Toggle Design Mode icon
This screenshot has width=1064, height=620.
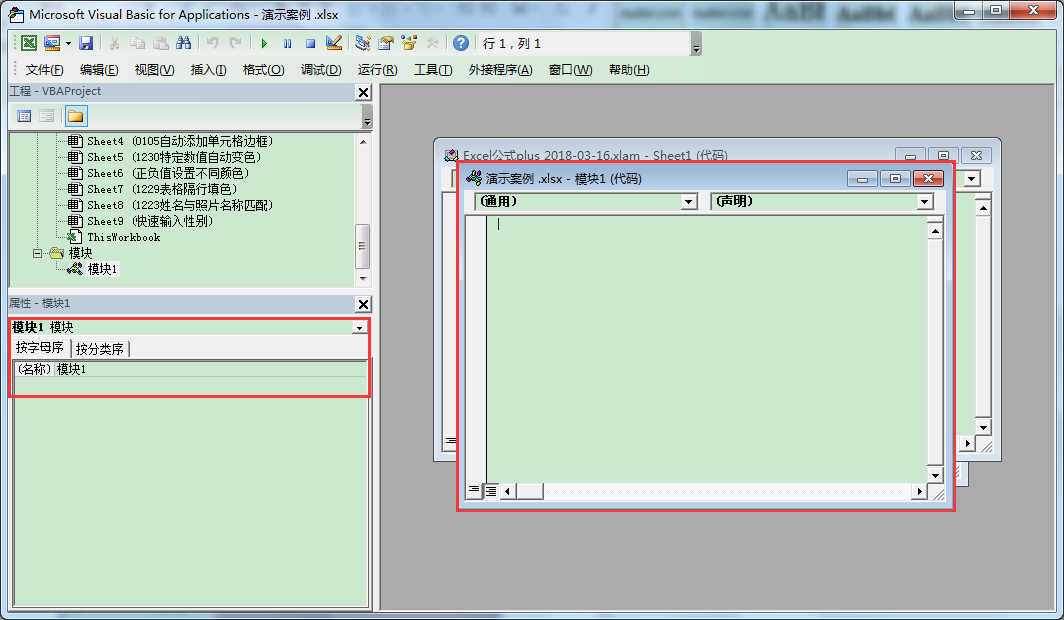(x=333, y=43)
